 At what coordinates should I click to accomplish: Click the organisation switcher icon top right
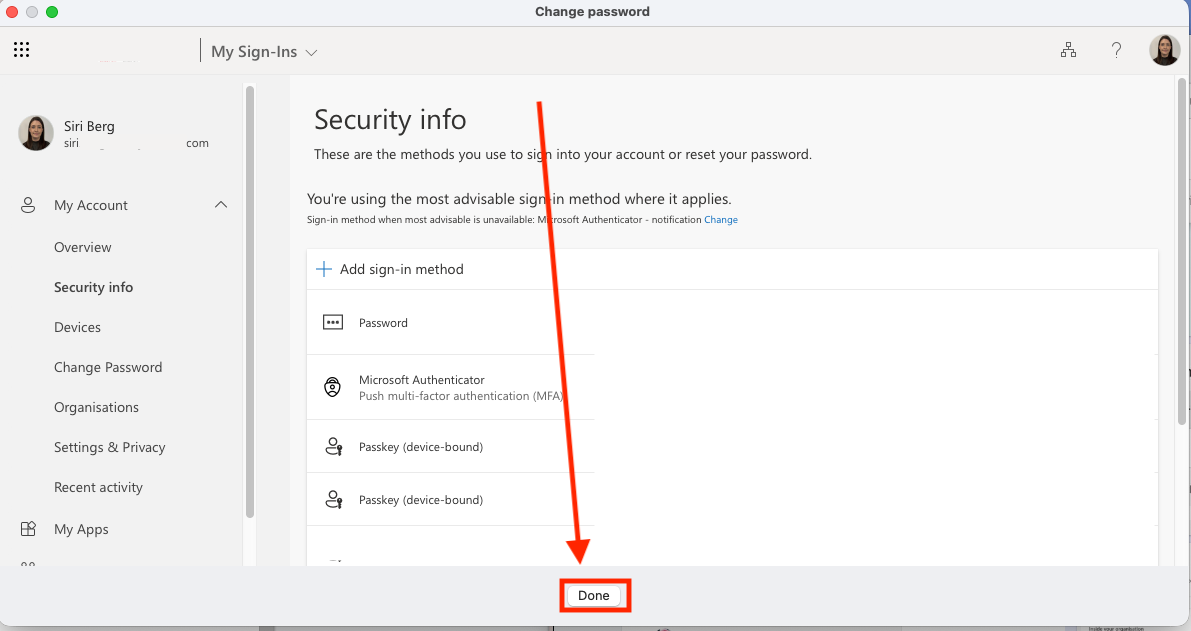[1069, 49]
